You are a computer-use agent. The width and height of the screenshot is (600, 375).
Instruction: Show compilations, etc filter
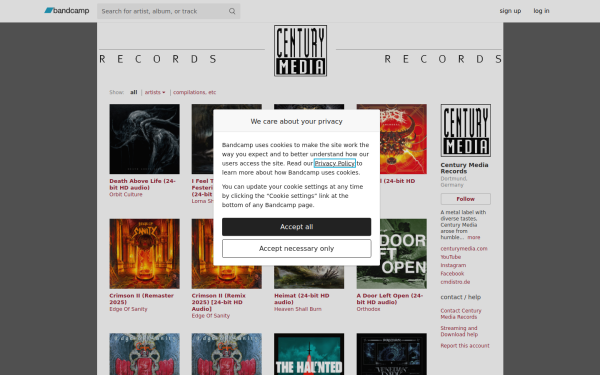point(194,92)
